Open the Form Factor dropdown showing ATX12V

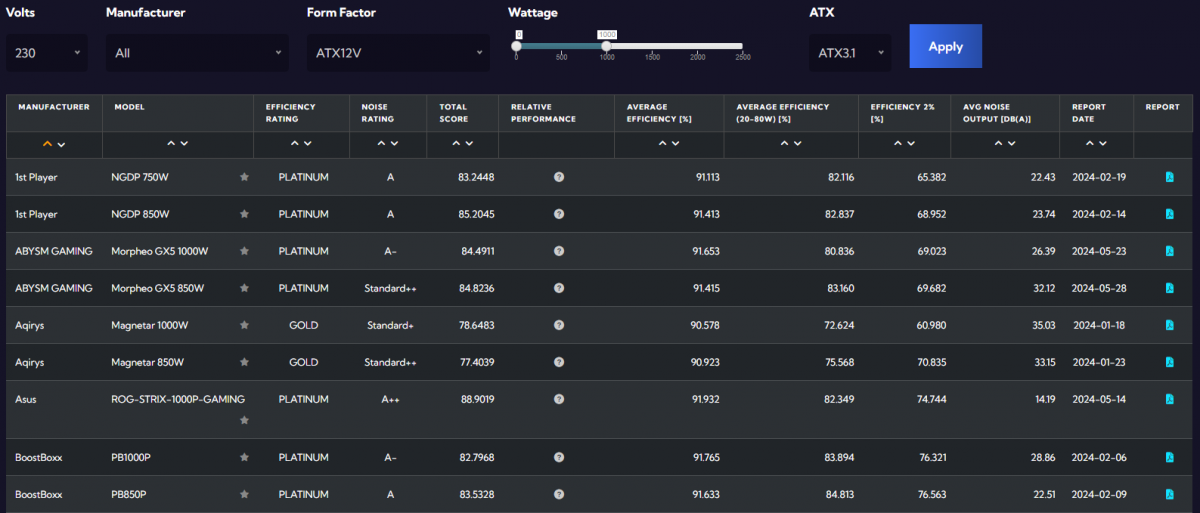coord(398,53)
